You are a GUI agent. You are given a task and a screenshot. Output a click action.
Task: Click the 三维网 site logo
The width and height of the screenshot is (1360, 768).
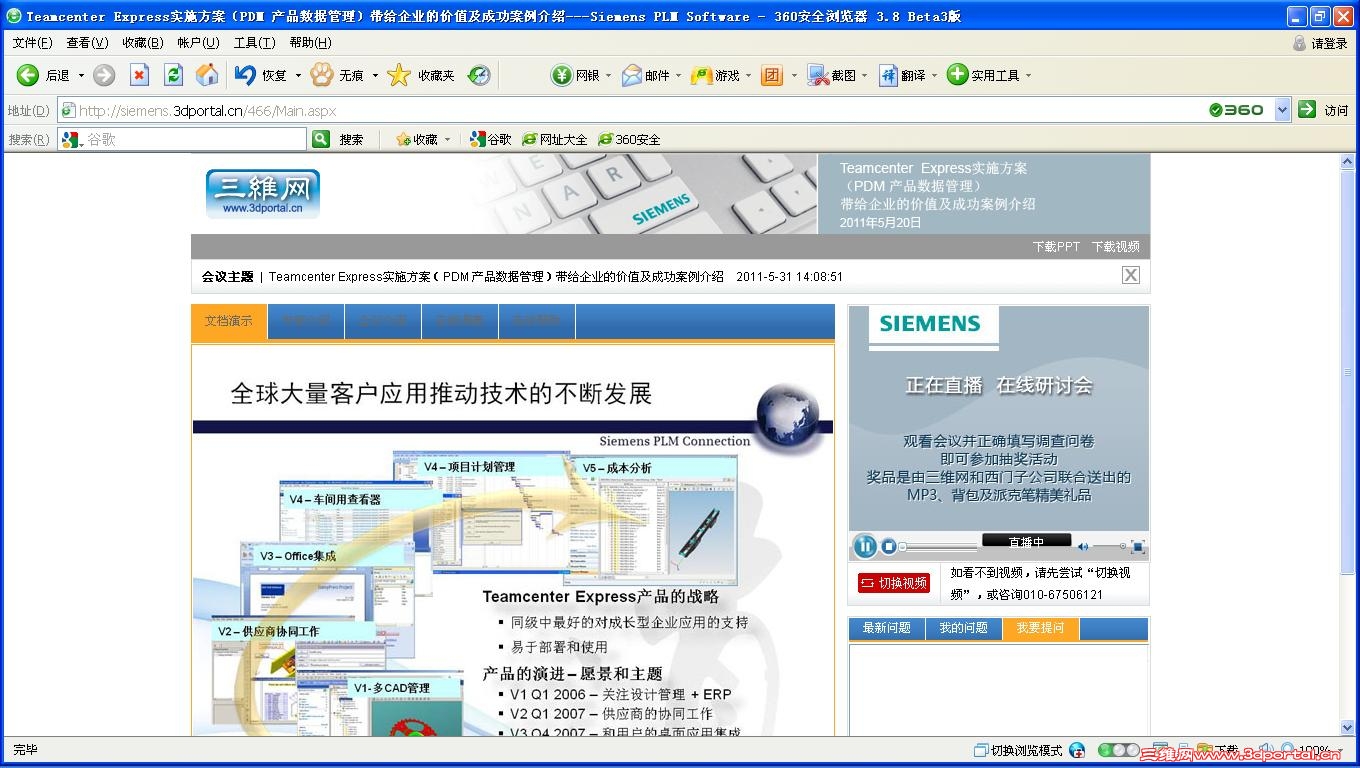tap(263, 194)
